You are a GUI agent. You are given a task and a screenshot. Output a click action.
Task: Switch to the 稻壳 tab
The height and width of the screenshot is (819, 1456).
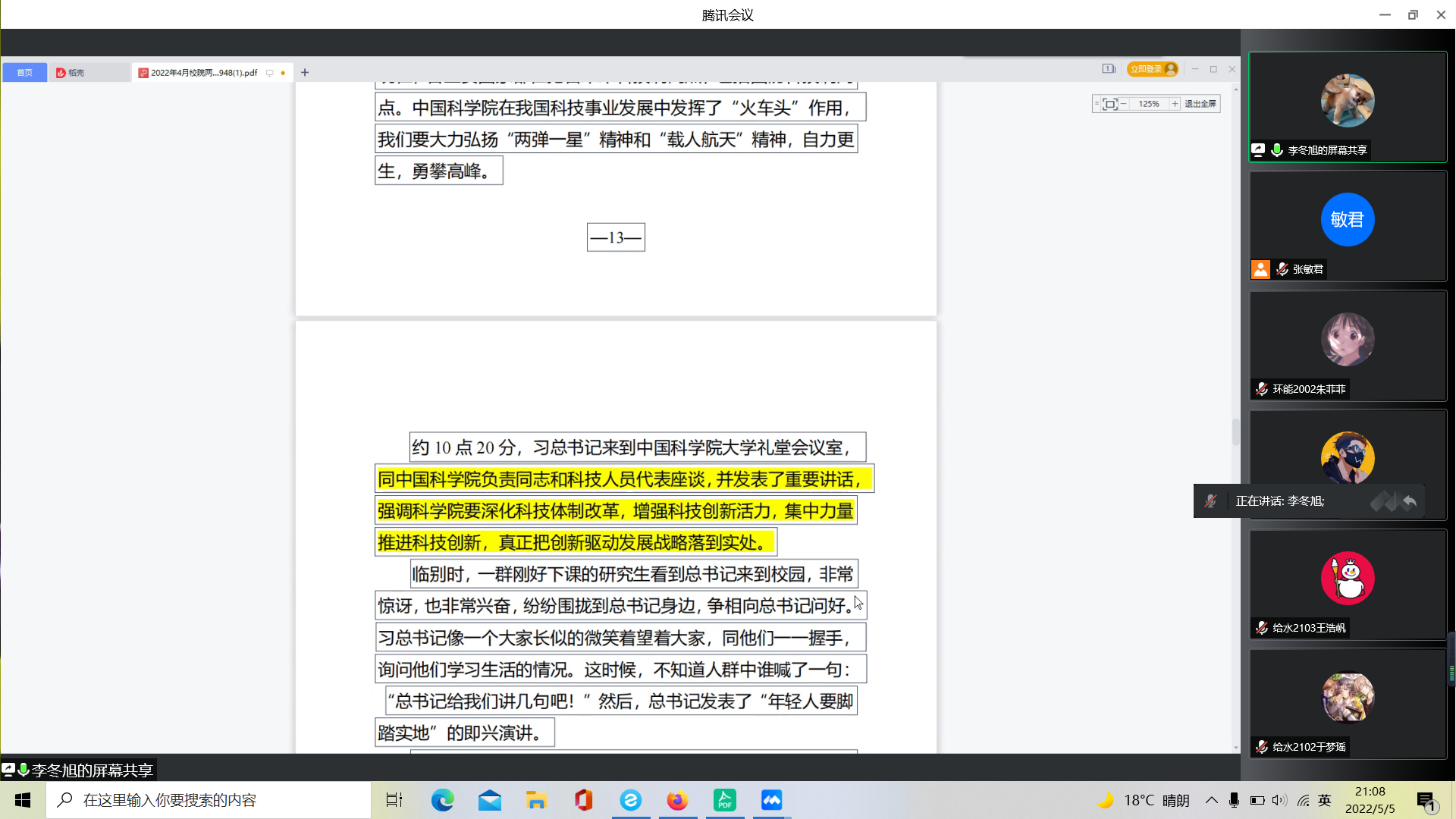coord(71,73)
